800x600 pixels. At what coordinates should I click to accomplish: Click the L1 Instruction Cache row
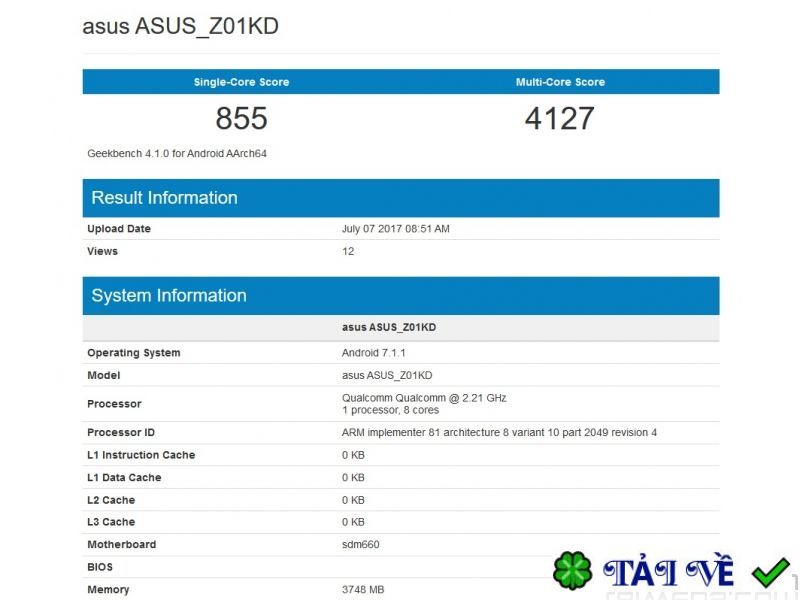coord(400,454)
